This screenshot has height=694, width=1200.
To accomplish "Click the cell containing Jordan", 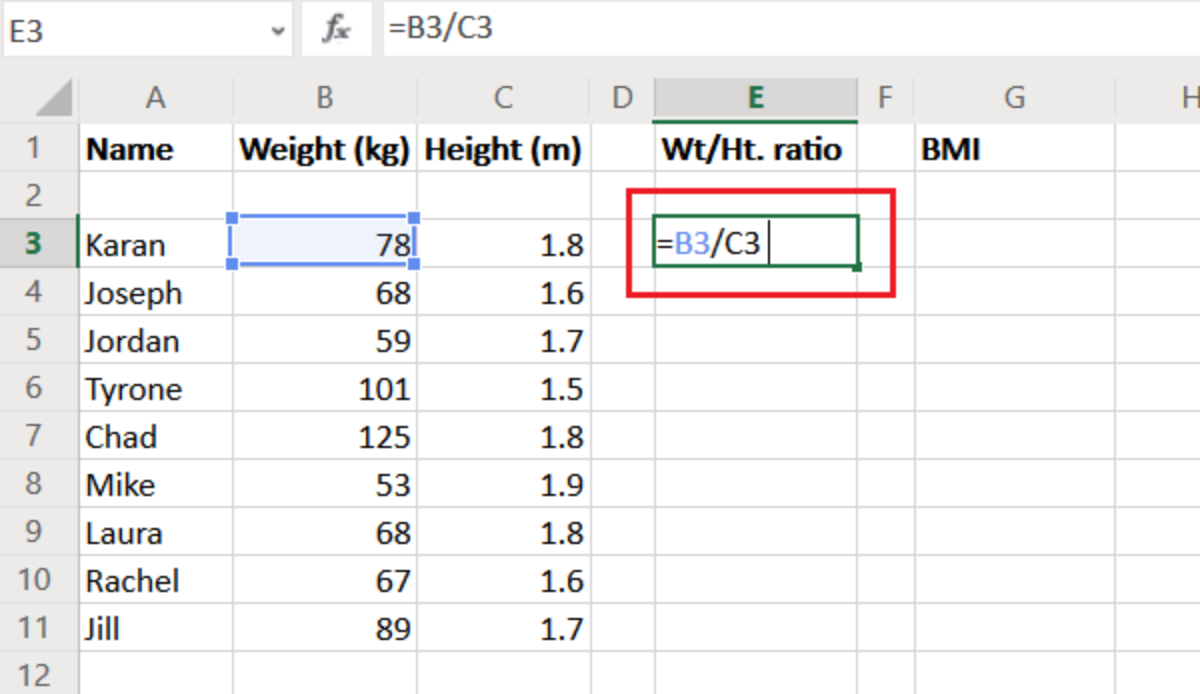I will [x=156, y=340].
